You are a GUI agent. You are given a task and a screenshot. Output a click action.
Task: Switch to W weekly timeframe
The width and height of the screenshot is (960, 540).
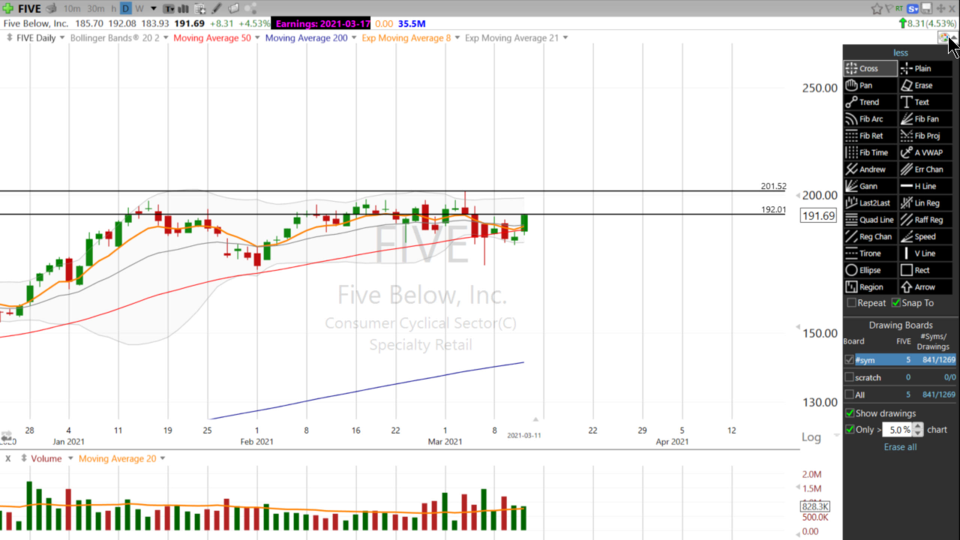click(x=140, y=9)
